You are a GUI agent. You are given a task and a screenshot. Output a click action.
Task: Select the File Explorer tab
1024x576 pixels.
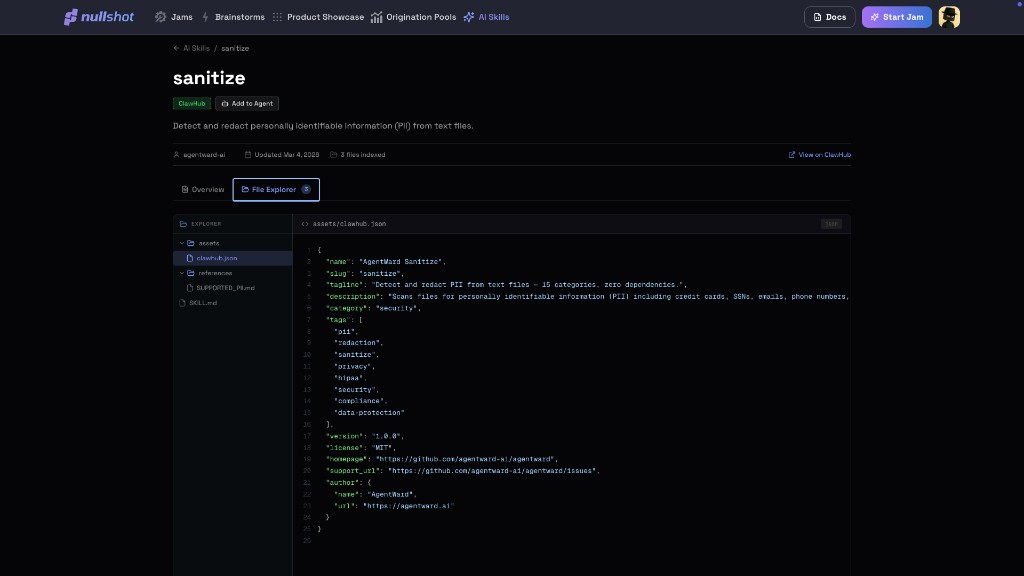276,189
